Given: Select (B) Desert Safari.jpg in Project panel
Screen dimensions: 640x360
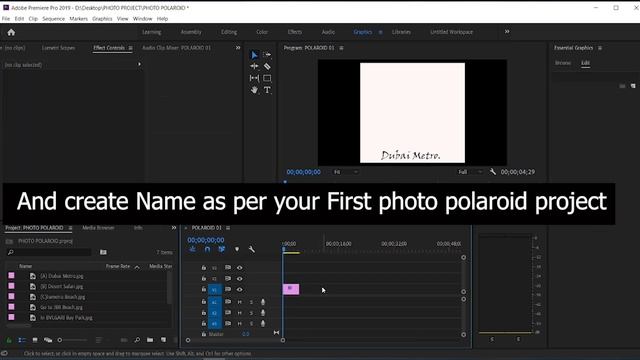Looking at the screenshot, I should 61,287.
